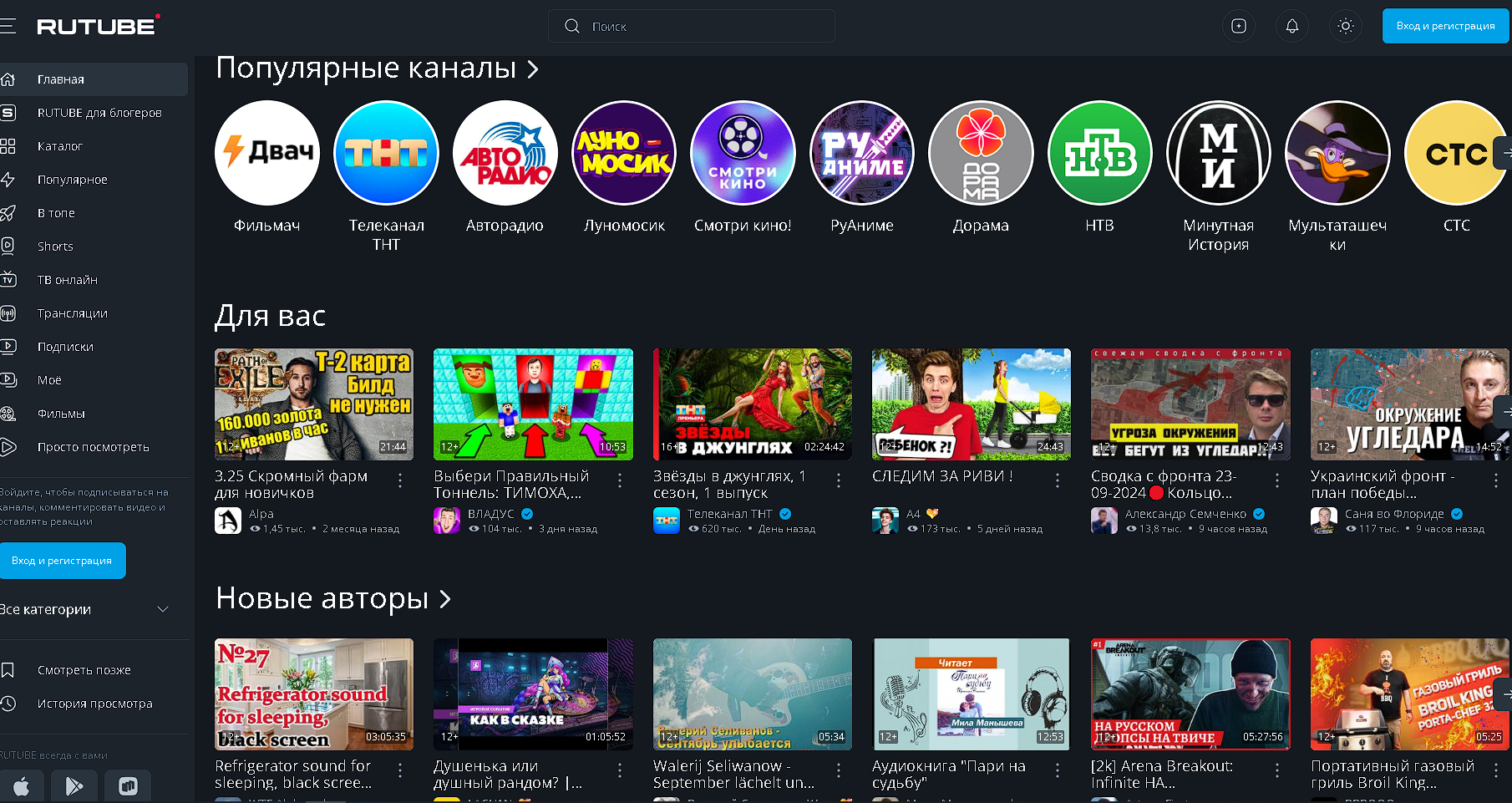1512x803 pixels.
Task: Open options menu for 'Звёзды в джунглях'
Action: click(x=839, y=480)
